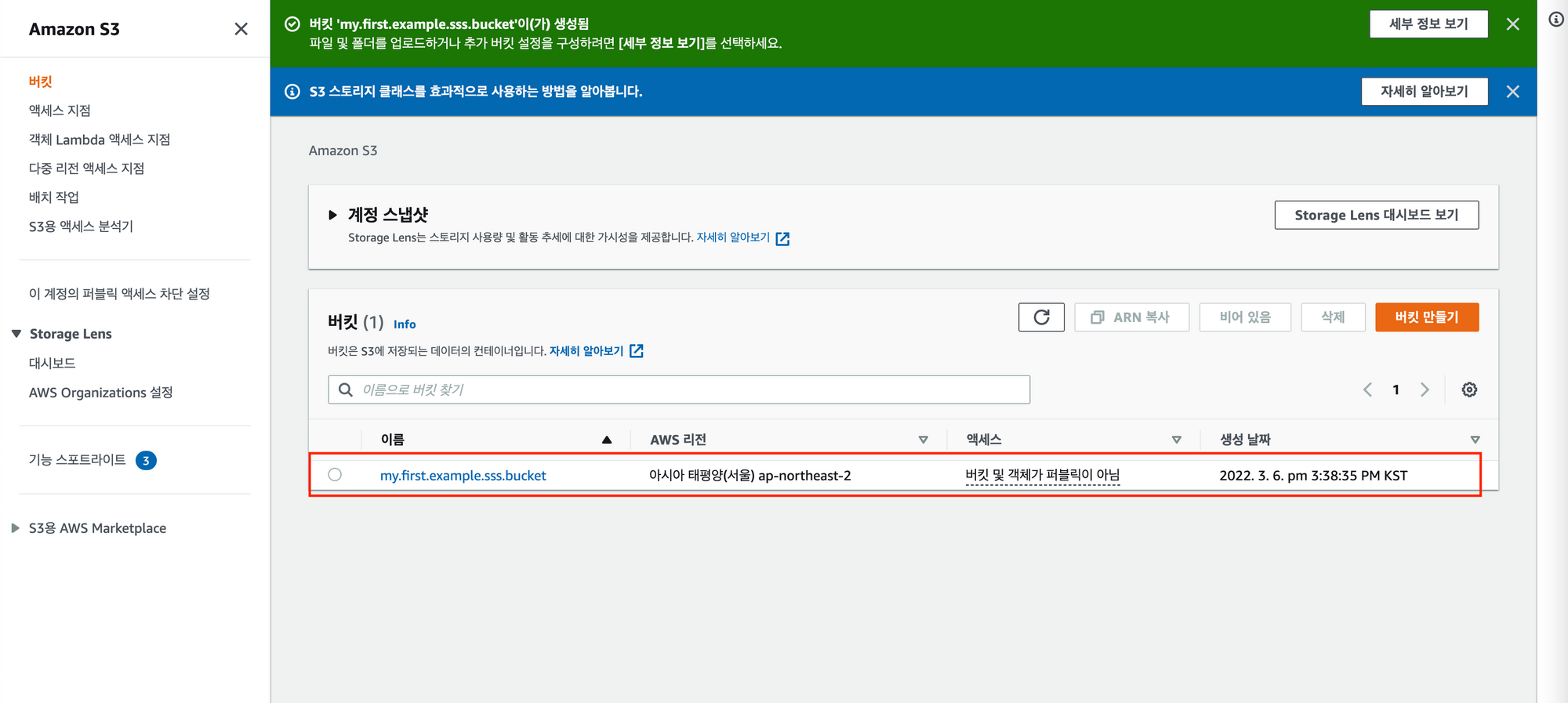Dismiss the blue storage class info banner
1568x703 pixels.
(1513, 92)
